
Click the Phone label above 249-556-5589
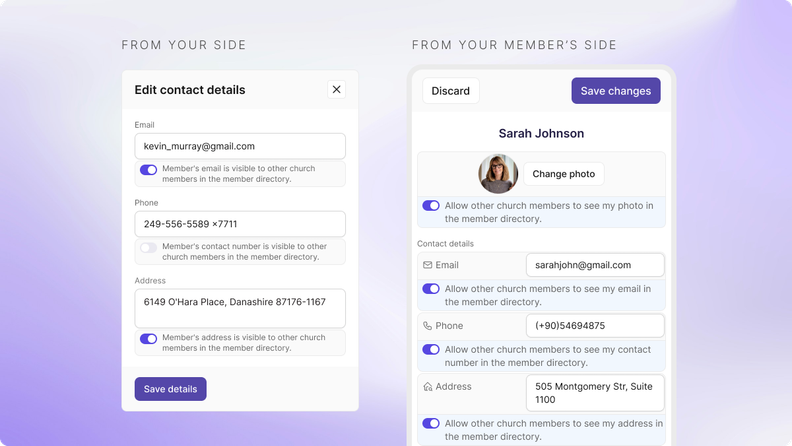point(146,203)
